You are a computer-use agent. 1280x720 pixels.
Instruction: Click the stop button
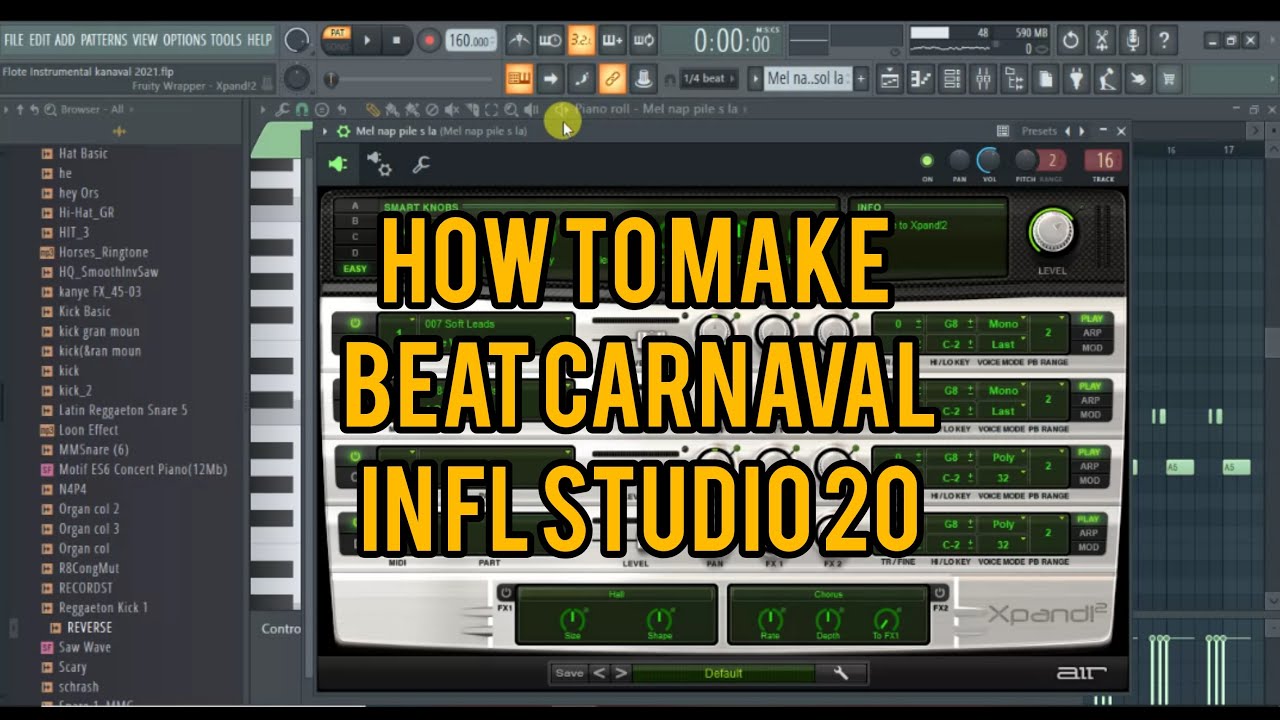pyautogui.click(x=396, y=41)
